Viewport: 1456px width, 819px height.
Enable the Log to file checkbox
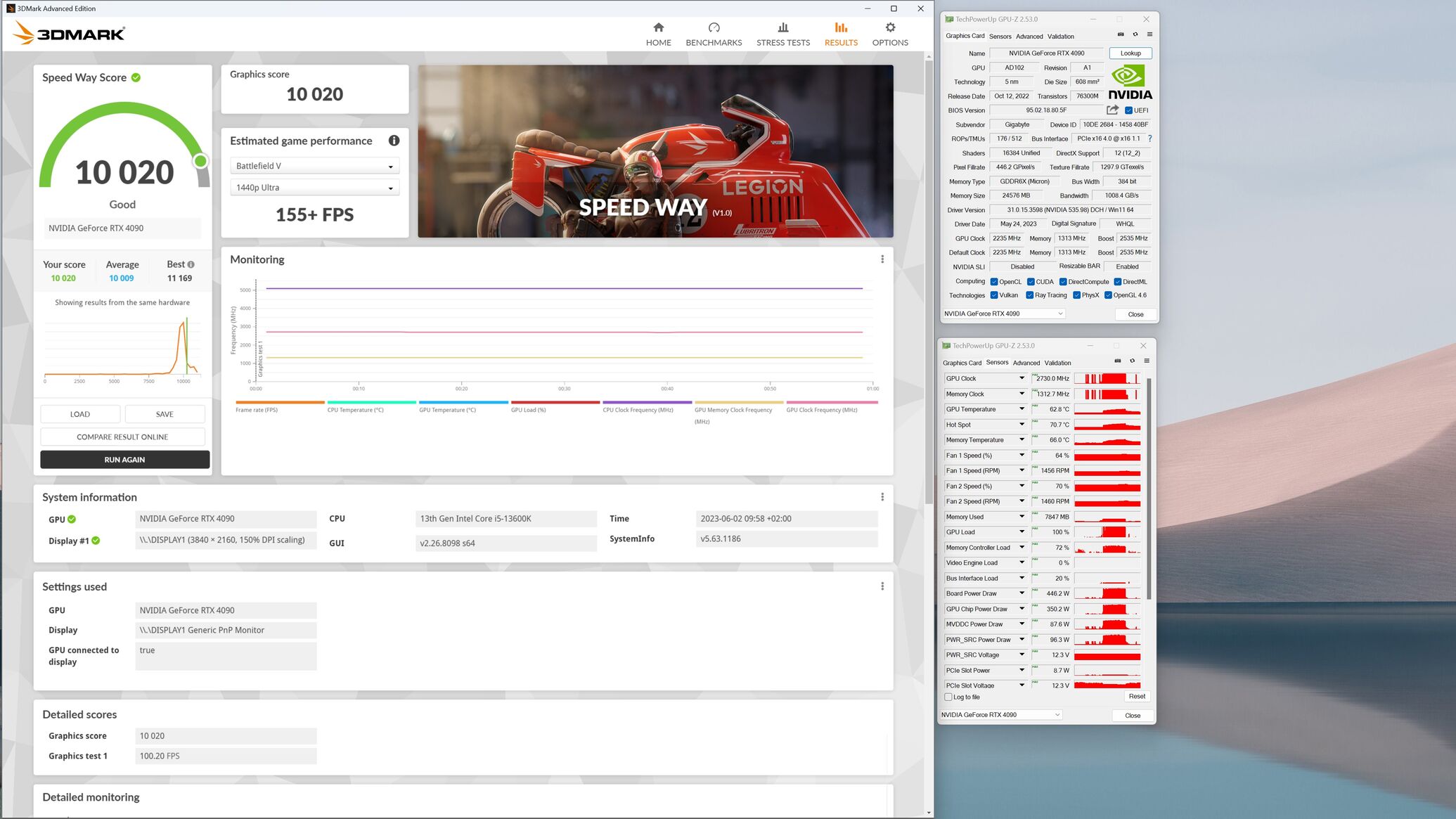click(948, 697)
